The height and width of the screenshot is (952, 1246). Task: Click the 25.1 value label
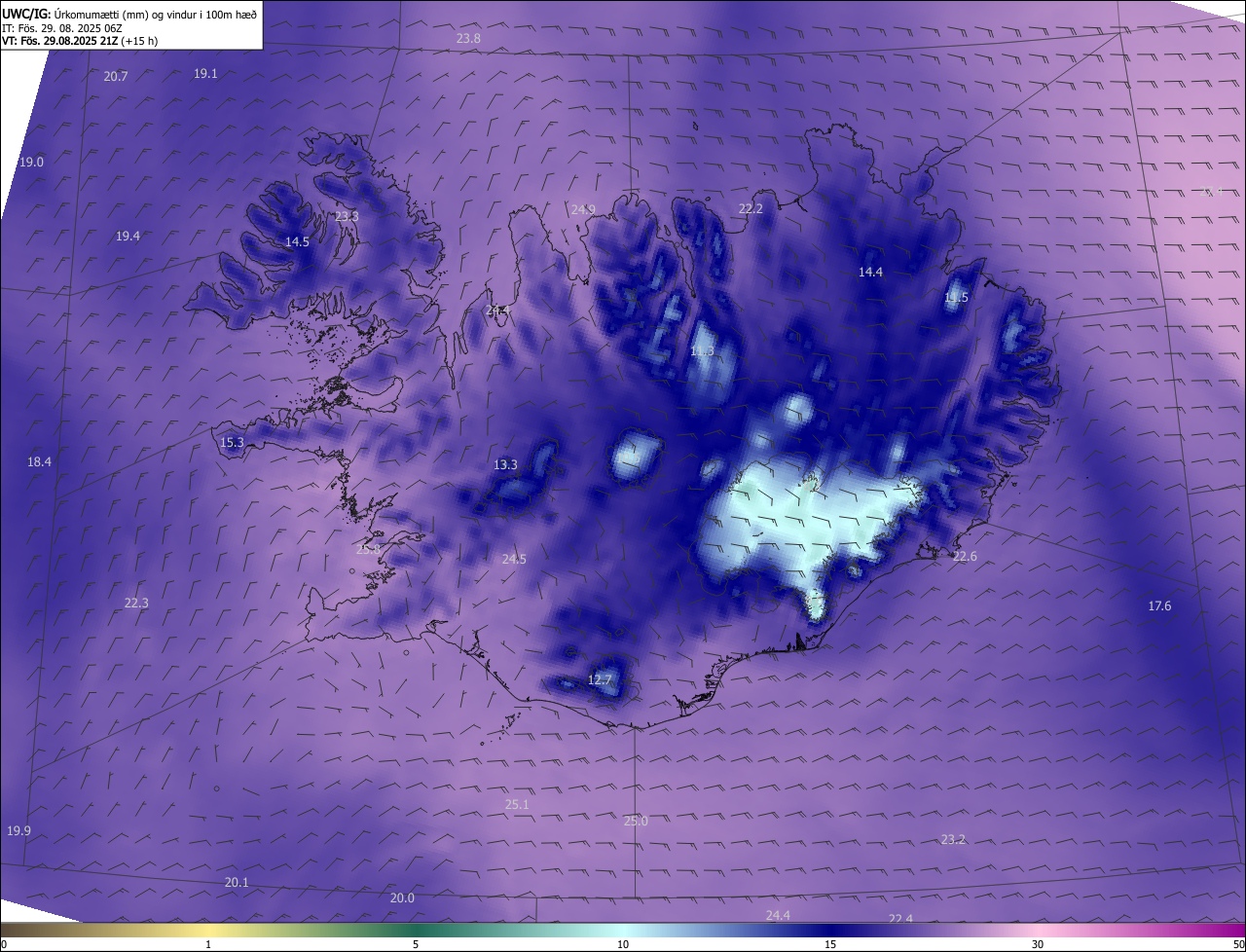[517, 804]
